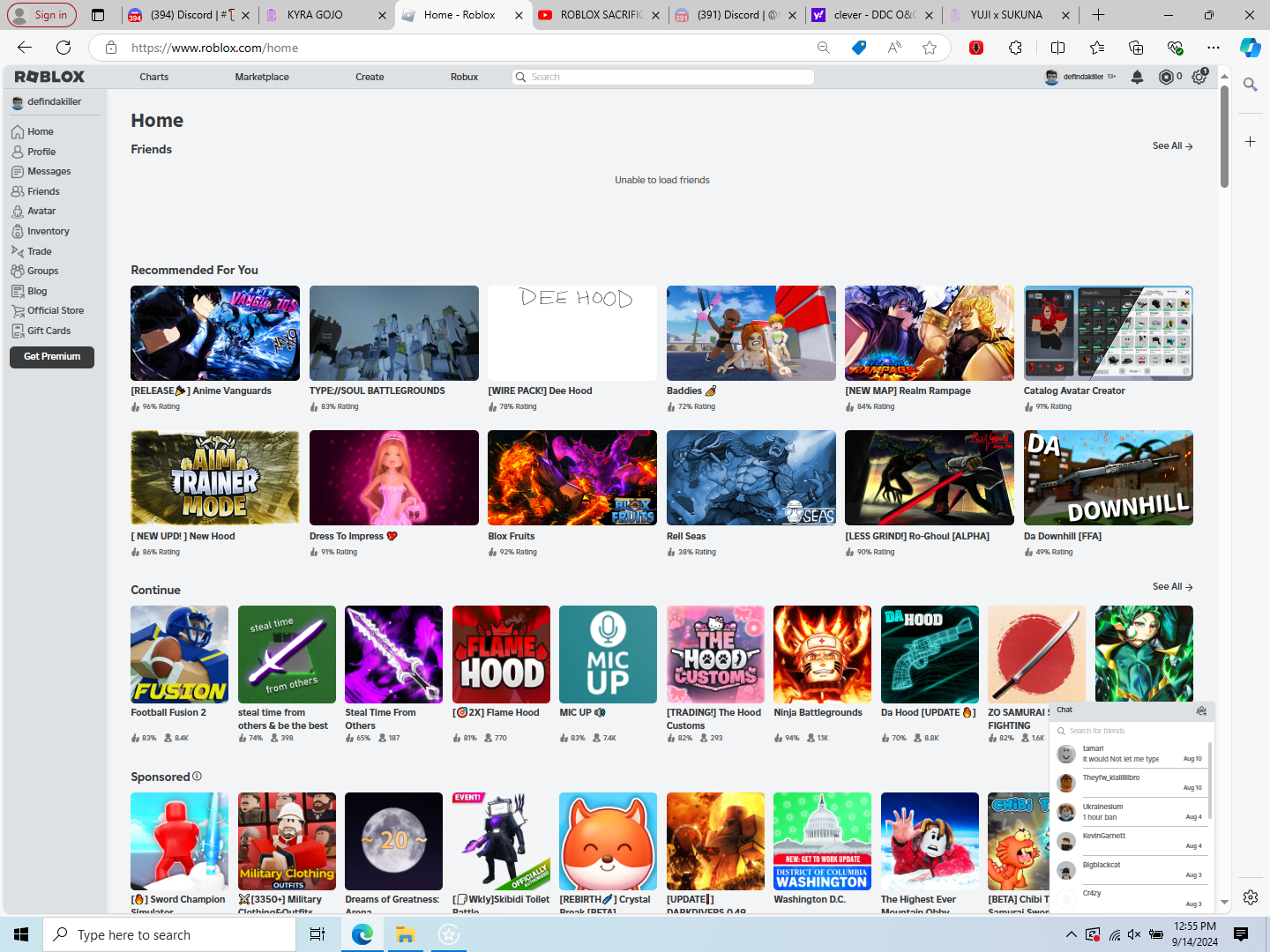1270x952 pixels.
Task: Switch to the KYRA GOJO tab
Action: point(326,15)
